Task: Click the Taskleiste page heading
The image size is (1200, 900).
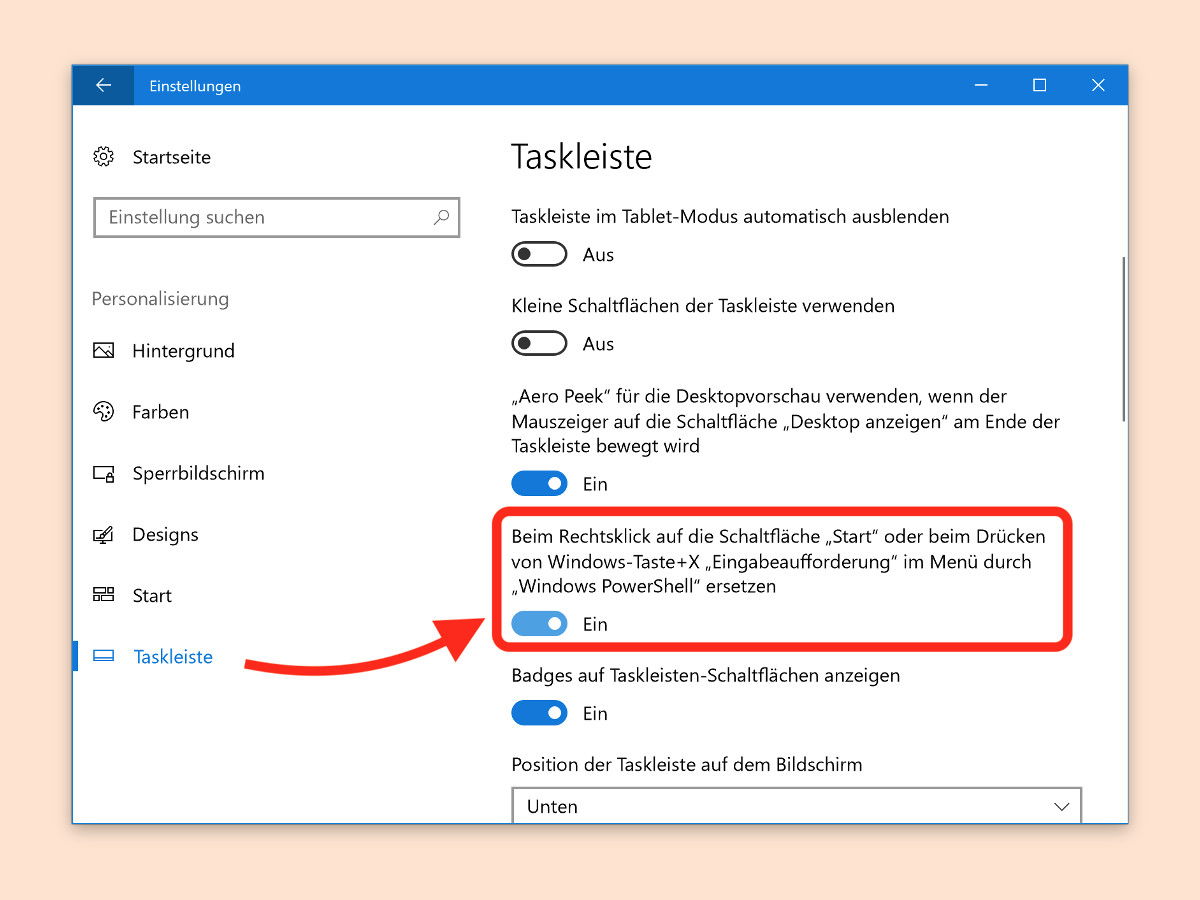Action: [581, 157]
